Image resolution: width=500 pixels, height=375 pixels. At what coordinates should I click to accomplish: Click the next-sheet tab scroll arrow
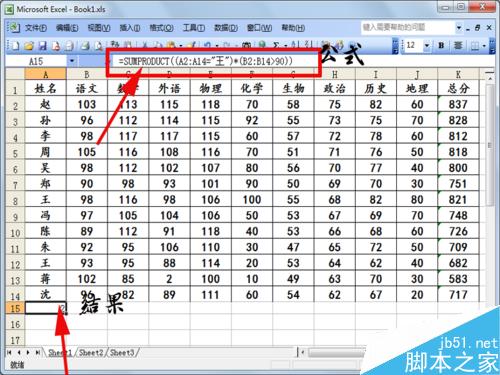pos(28,352)
